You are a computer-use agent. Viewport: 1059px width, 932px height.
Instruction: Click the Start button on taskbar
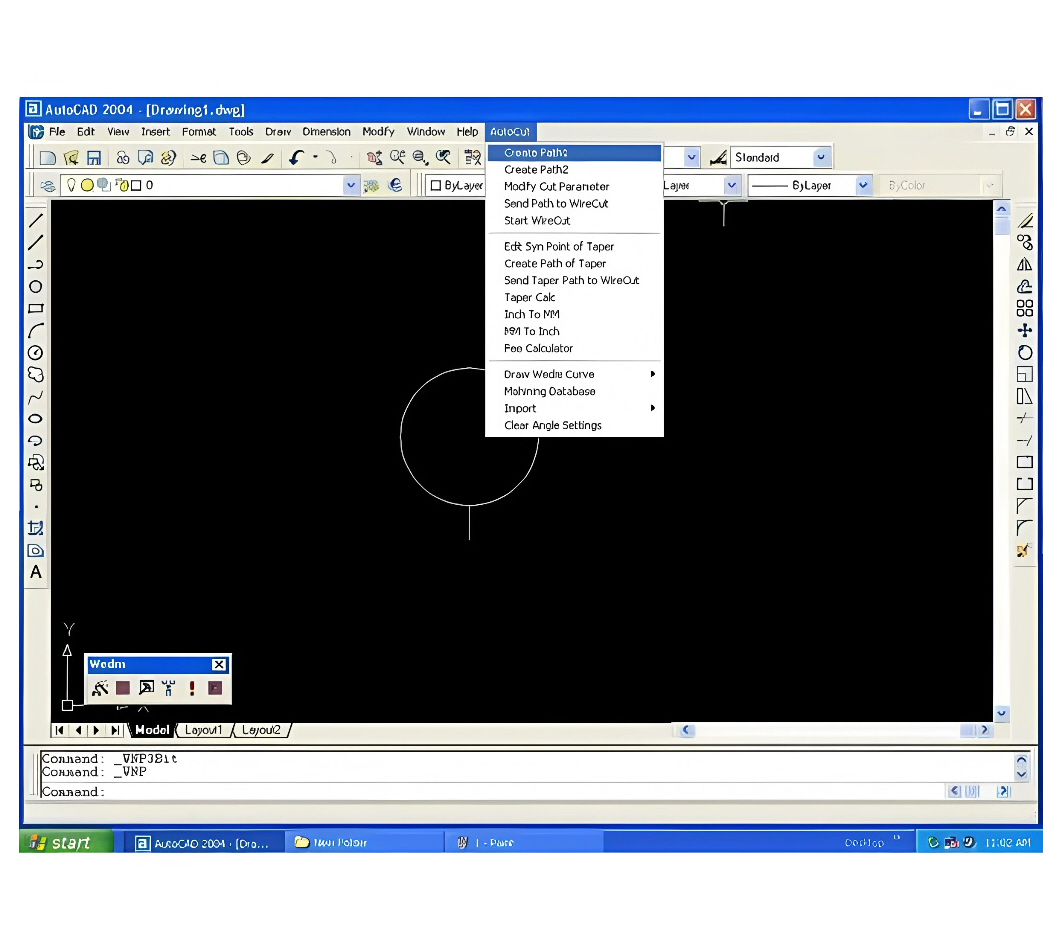(x=66, y=842)
